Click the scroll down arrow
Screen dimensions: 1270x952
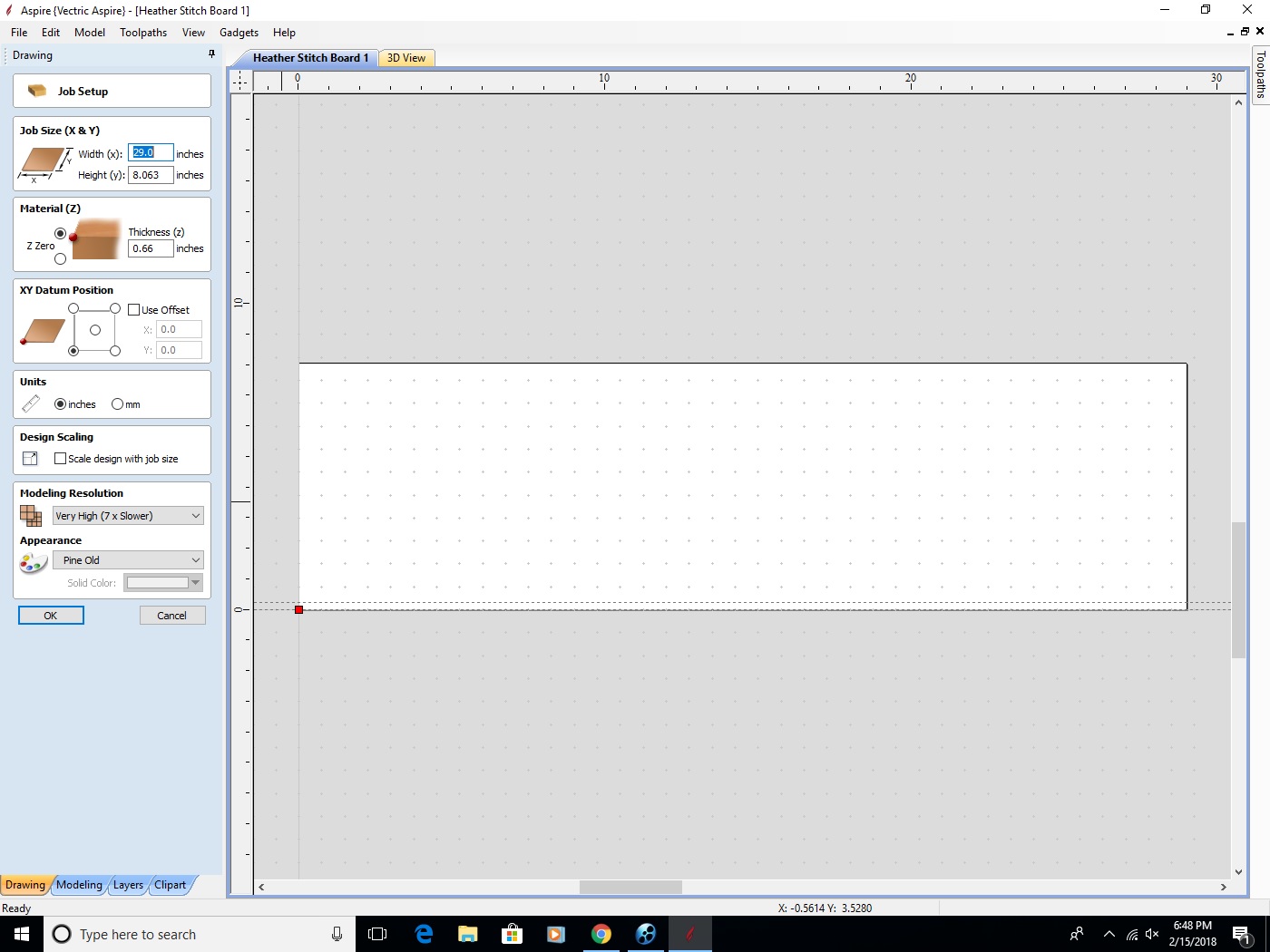[1238, 872]
